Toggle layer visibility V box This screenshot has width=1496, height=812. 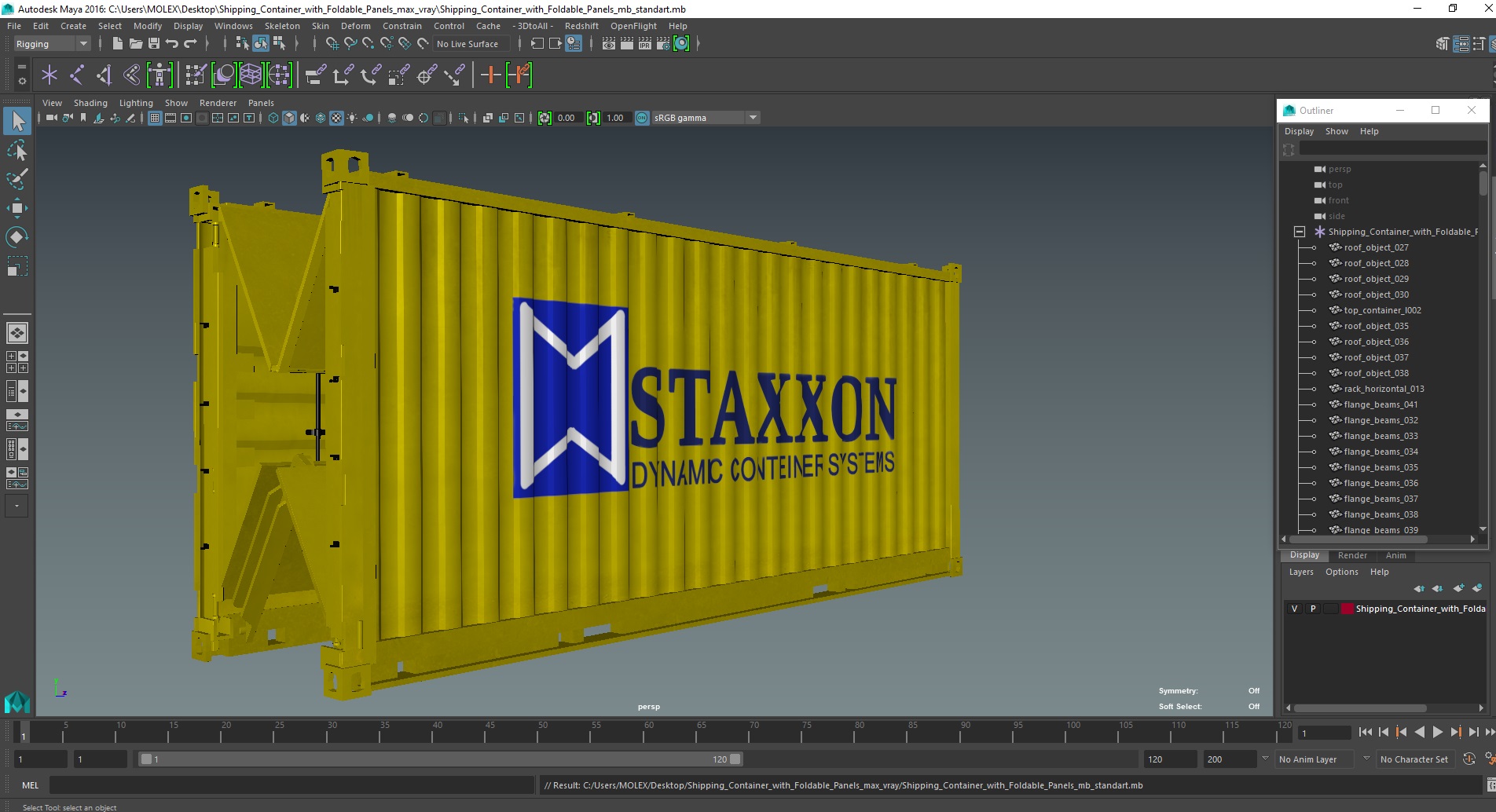click(1295, 609)
